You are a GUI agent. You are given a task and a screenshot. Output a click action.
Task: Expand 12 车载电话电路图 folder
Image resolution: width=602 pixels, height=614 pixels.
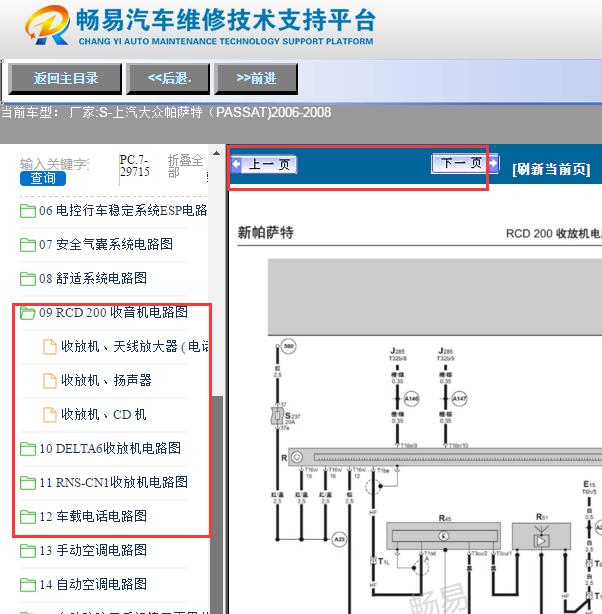point(93,517)
